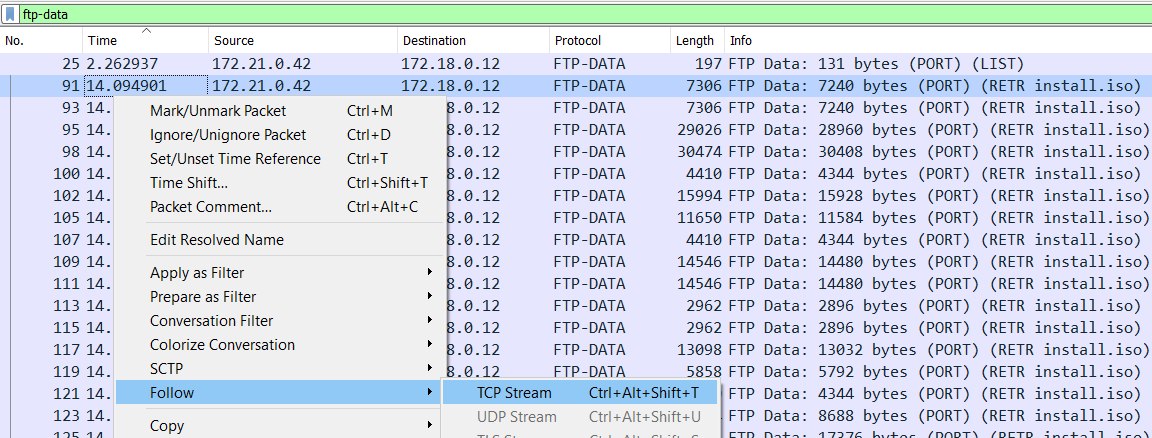Click the Info cell showing 8688 bytes
Viewport: 1152px width, 438px height.
[935, 416]
